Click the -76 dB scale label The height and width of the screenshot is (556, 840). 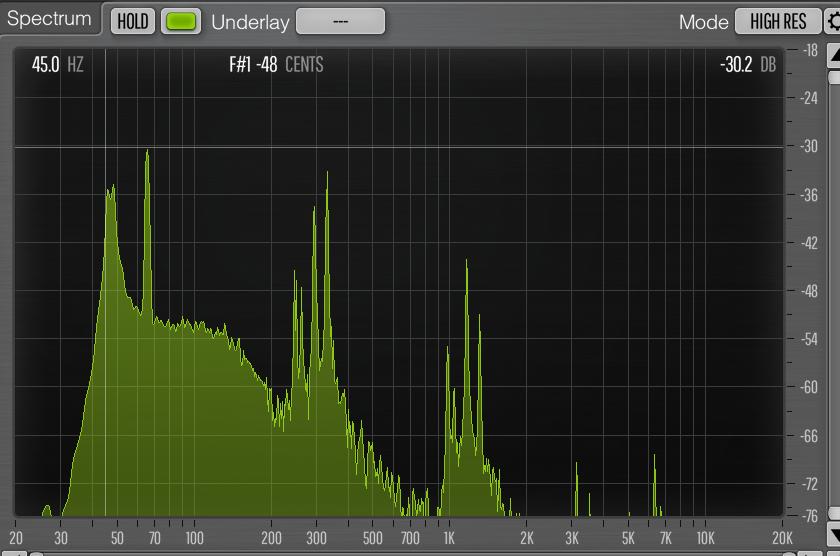click(809, 516)
